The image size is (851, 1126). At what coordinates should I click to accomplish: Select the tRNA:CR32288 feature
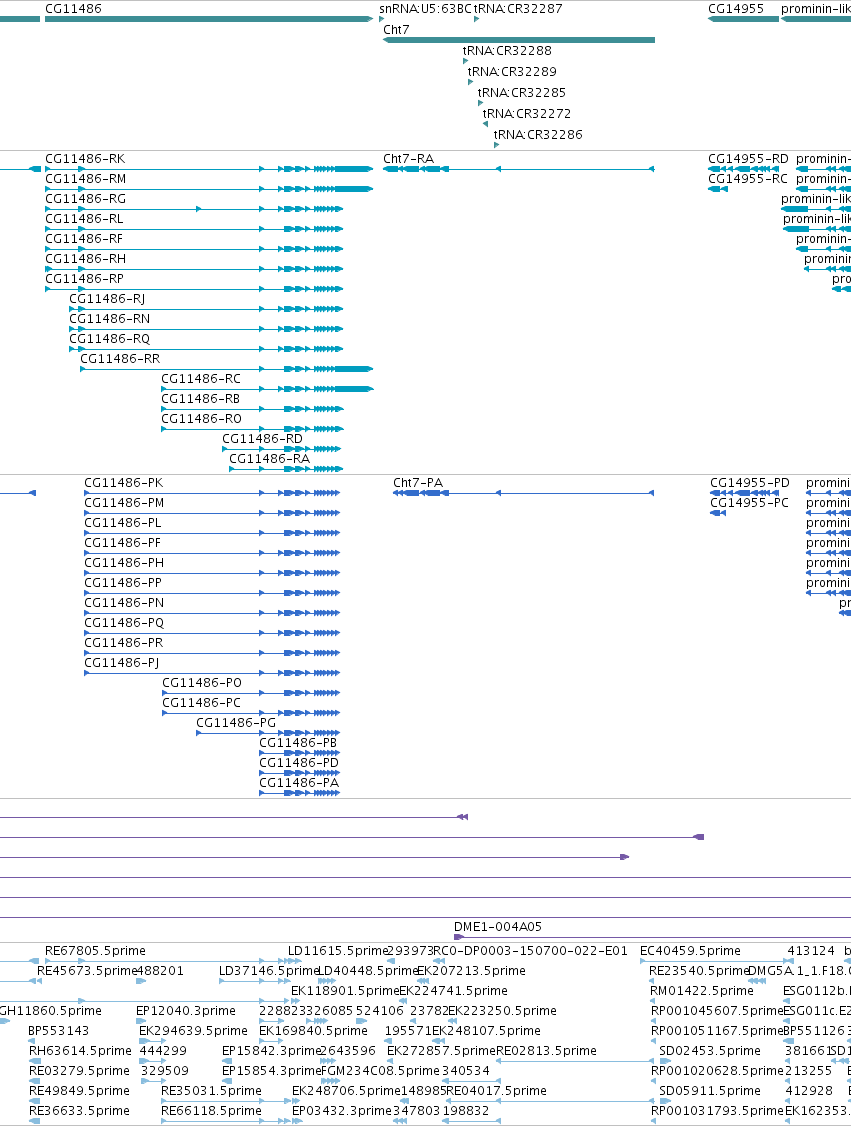tap(507, 51)
